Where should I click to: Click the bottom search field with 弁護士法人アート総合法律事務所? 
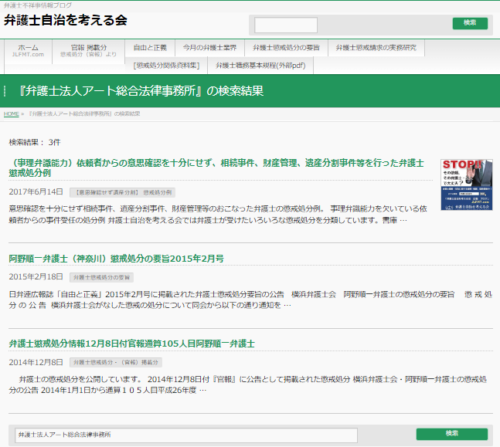(x=186, y=435)
